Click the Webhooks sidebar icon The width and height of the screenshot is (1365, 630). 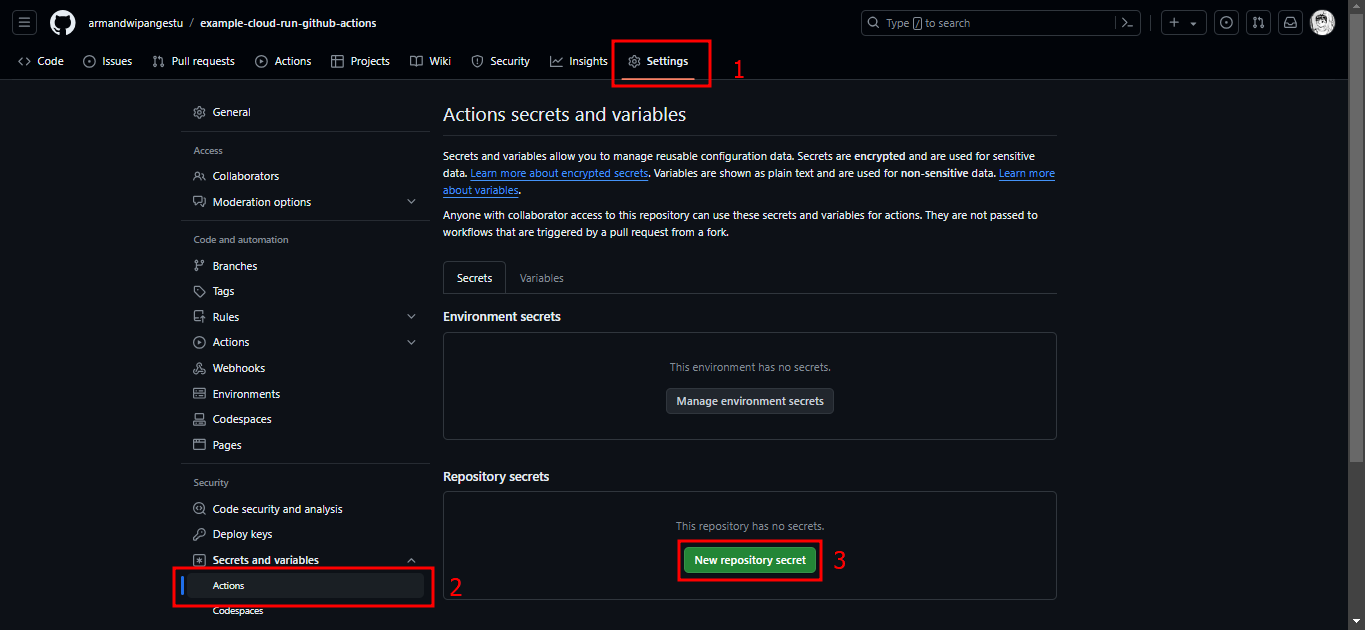(x=199, y=368)
